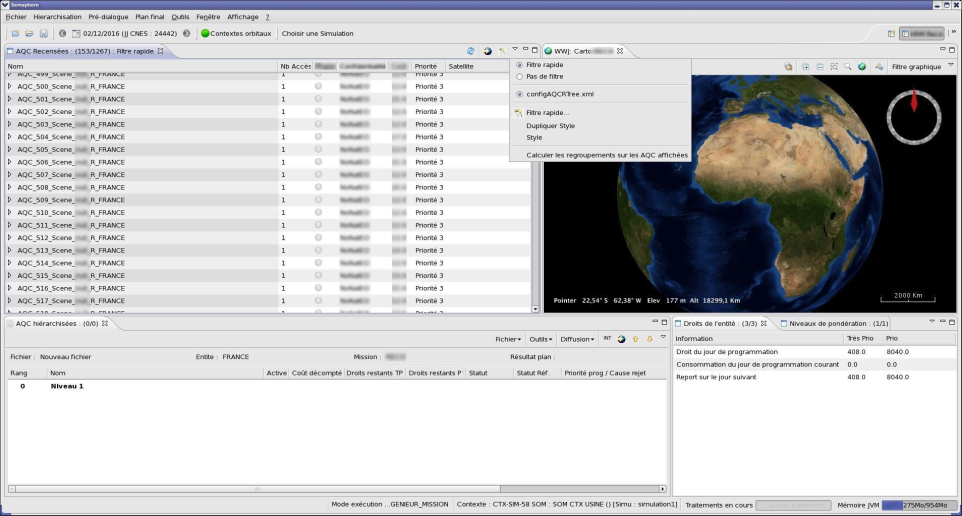
Task: Go to next day with right arrow
Action: (x=186, y=33)
